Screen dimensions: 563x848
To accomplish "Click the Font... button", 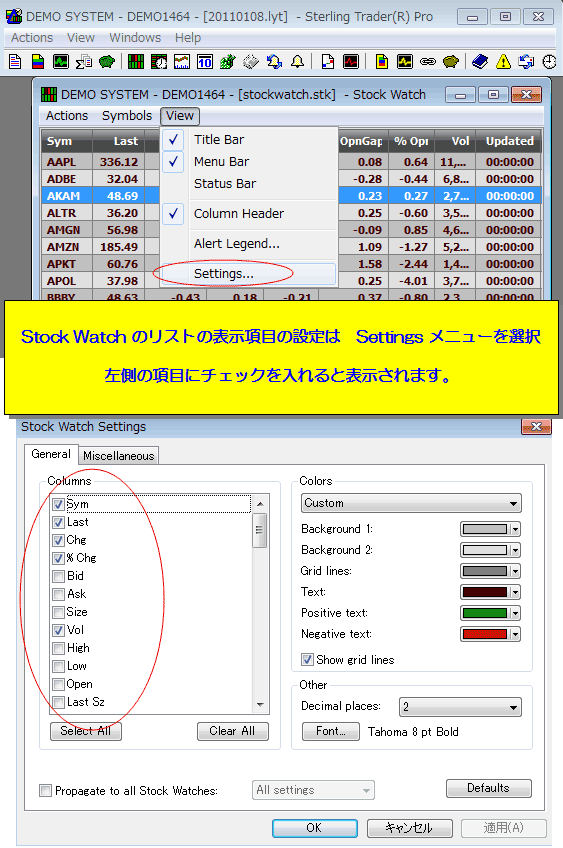I will (x=330, y=731).
